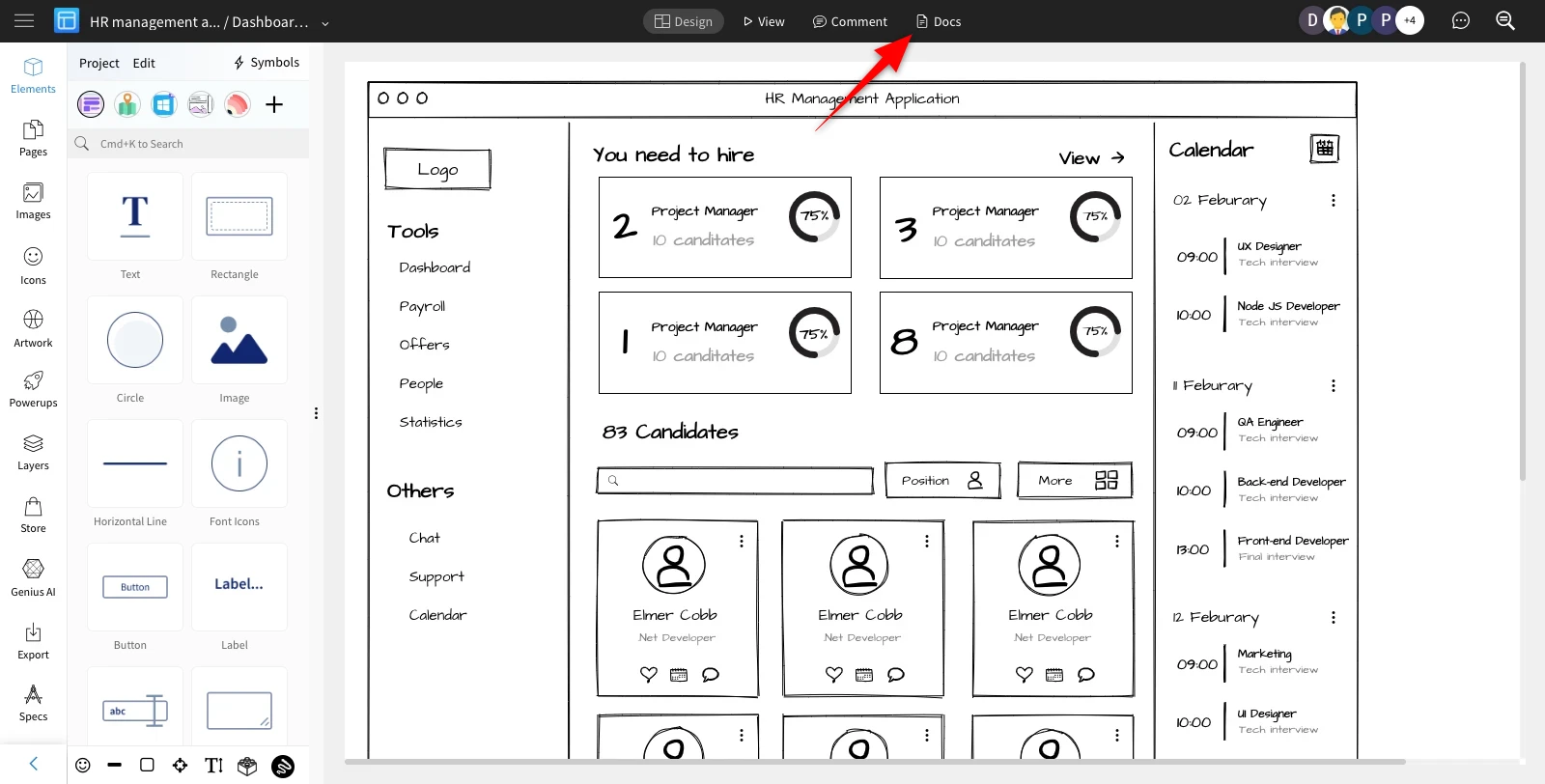Collapse the sidebar with back arrow
Viewport: 1545px width, 784px height.
[33, 764]
